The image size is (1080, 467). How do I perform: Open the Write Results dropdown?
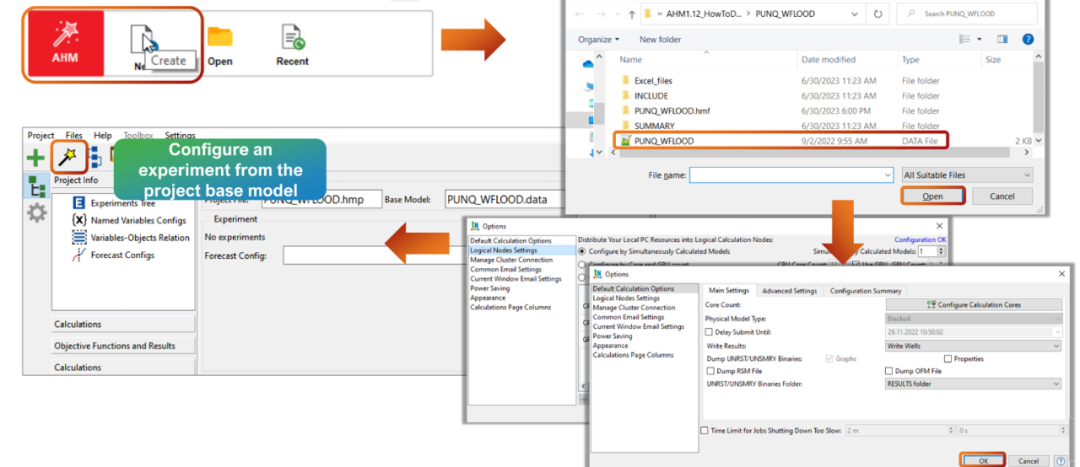pyautogui.click(x=972, y=345)
